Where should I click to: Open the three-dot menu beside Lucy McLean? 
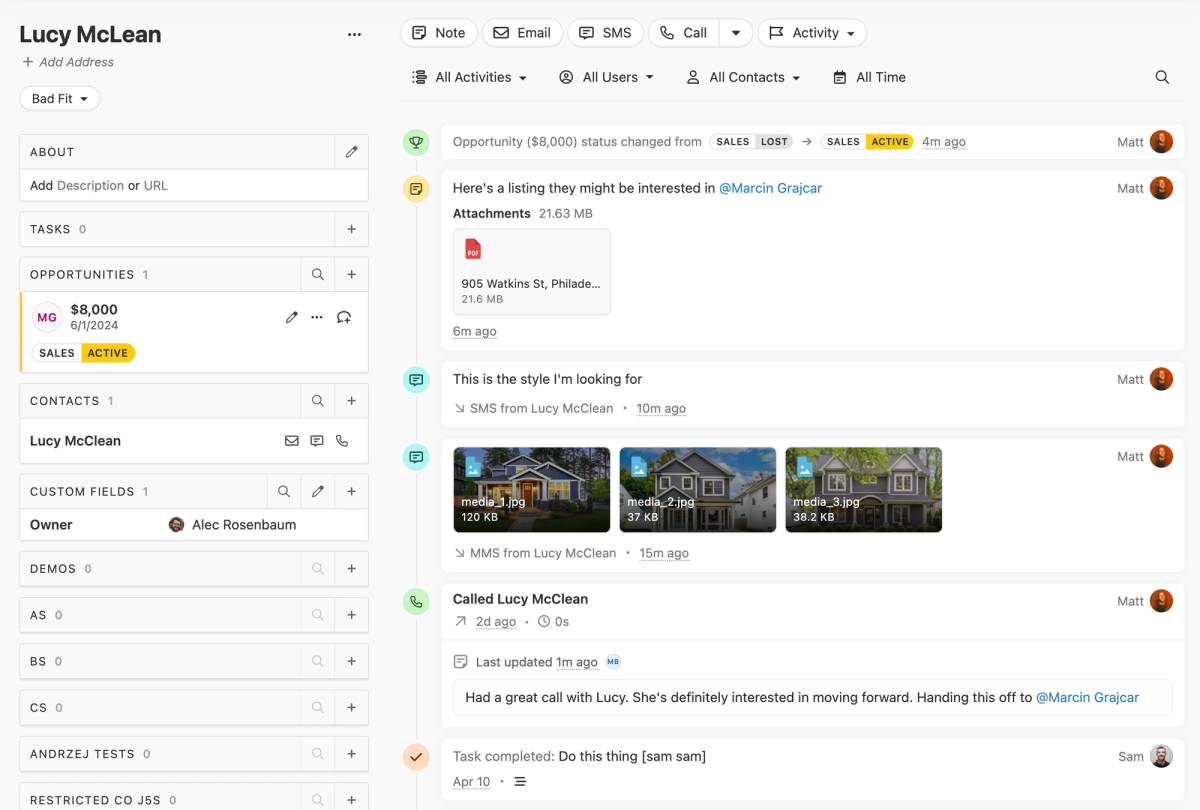354,34
